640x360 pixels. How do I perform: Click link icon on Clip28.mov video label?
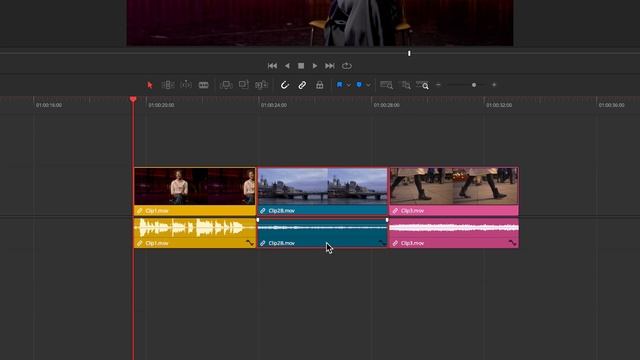(x=263, y=211)
